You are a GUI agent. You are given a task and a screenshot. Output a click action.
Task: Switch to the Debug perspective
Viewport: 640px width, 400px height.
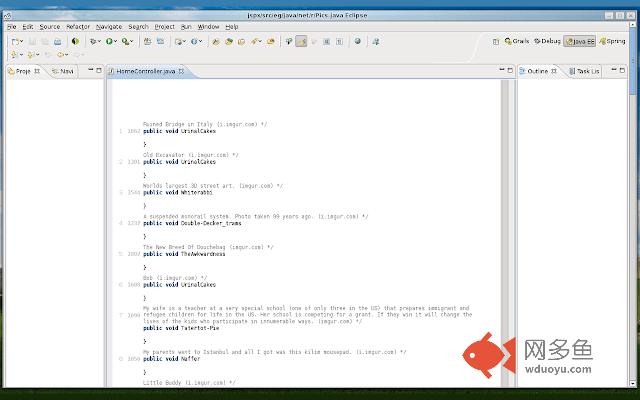[x=547, y=41]
